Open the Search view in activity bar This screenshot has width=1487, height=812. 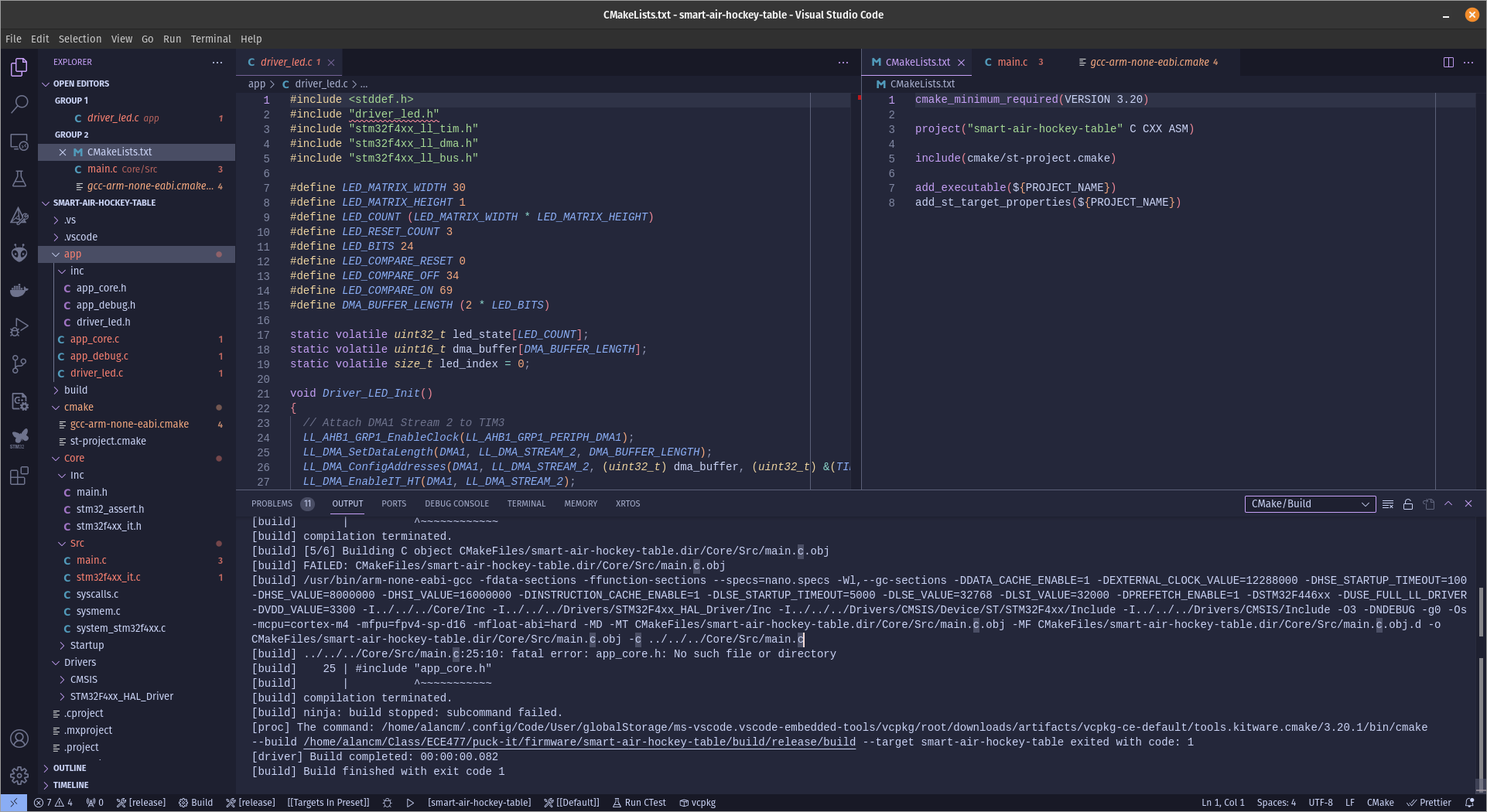(19, 104)
